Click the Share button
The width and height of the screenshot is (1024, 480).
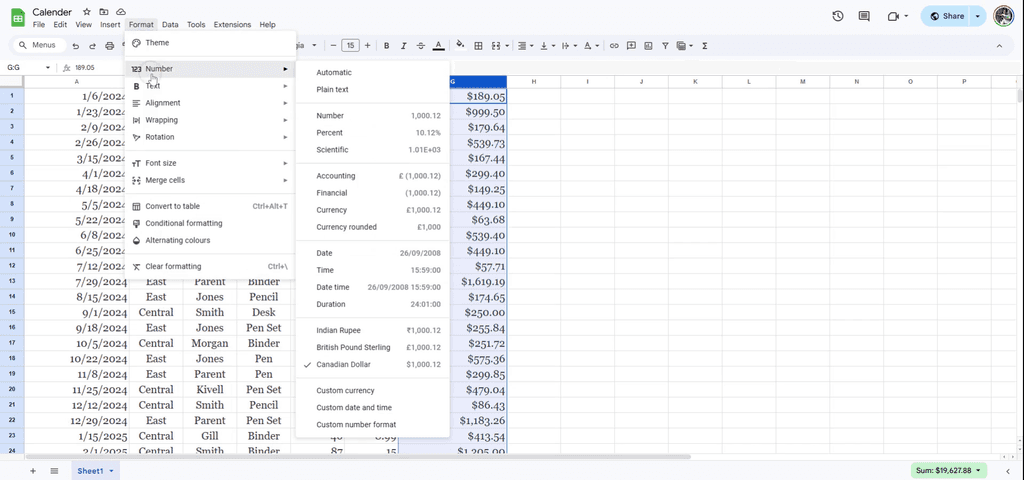946,16
